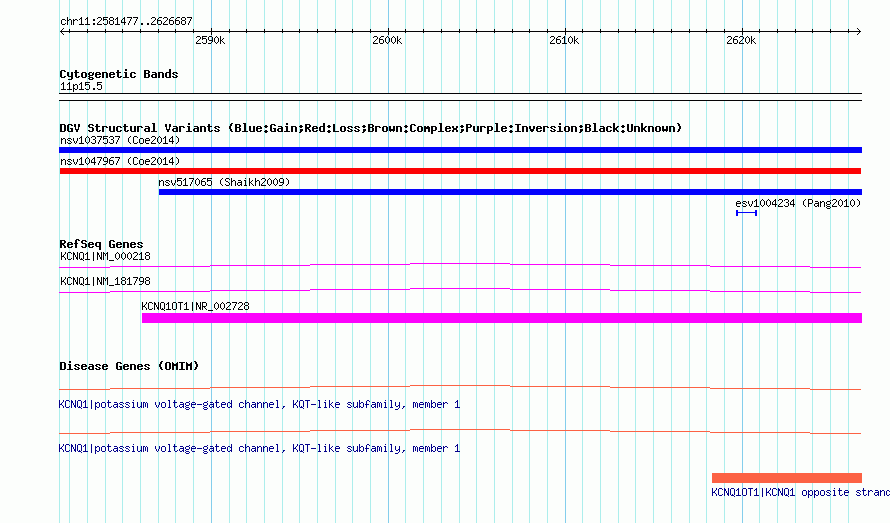Click the red loss bar for nsv1047967
The width and height of the screenshot is (890, 523).
tap(460, 171)
